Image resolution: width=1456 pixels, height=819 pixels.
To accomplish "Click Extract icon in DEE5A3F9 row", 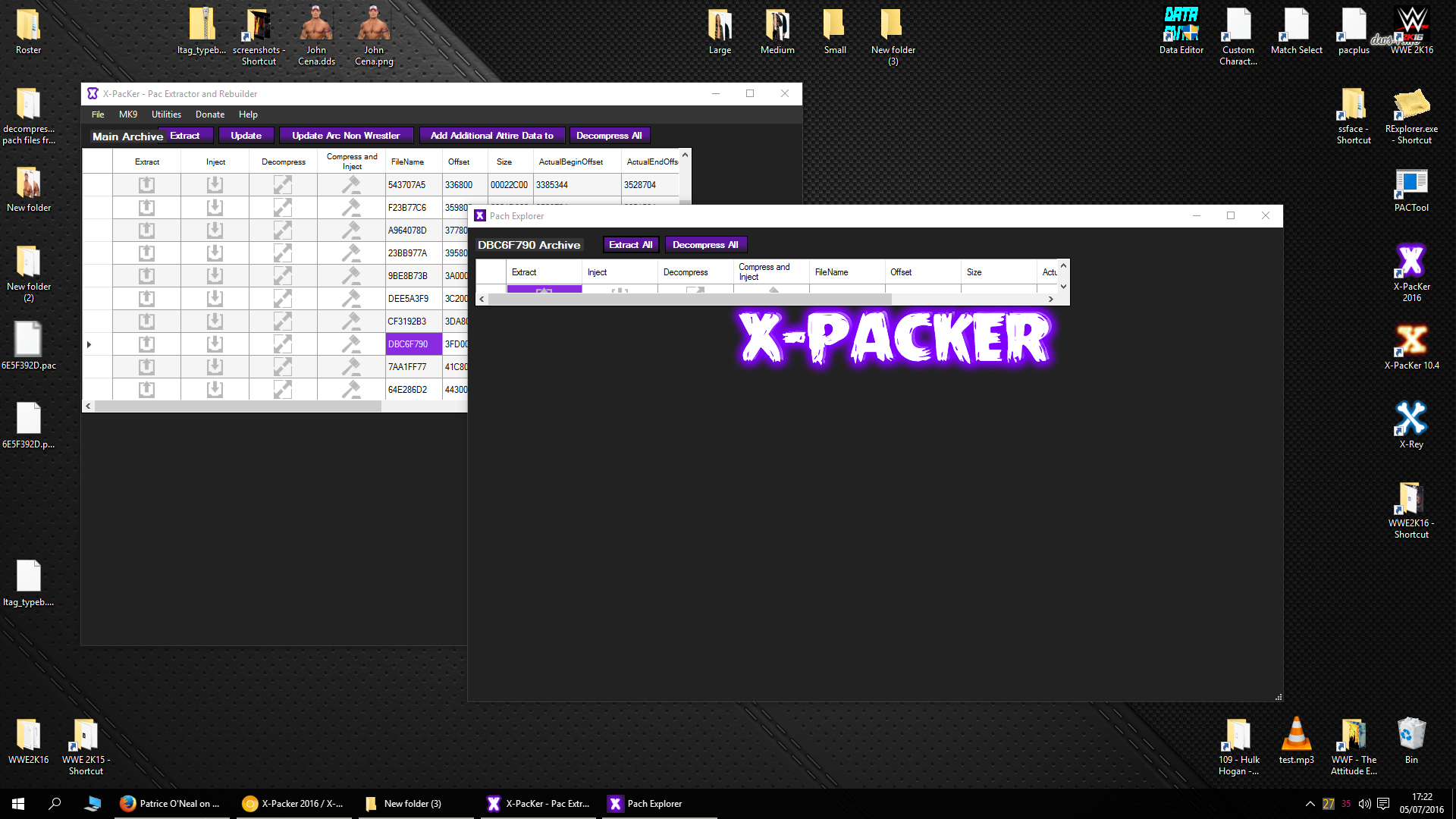I will (x=146, y=298).
